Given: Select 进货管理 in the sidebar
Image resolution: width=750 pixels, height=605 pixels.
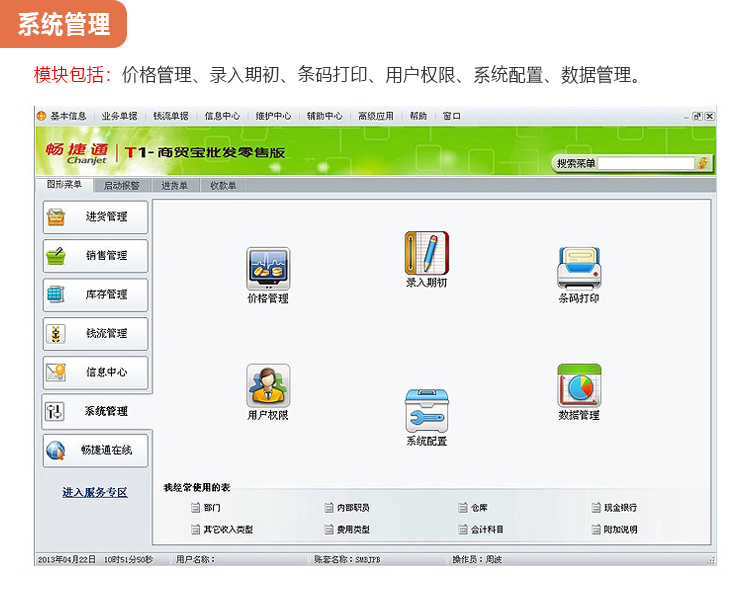Looking at the screenshot, I should [x=95, y=217].
